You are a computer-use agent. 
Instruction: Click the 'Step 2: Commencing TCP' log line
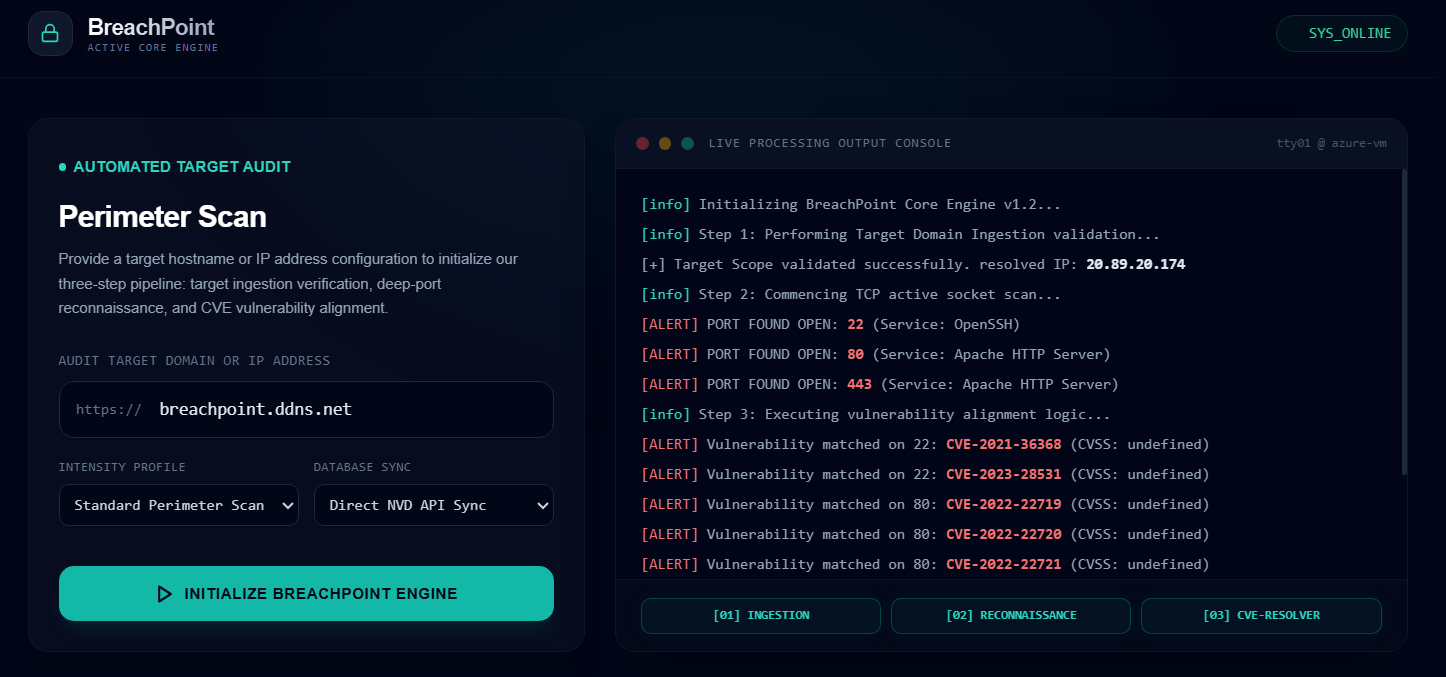(851, 295)
